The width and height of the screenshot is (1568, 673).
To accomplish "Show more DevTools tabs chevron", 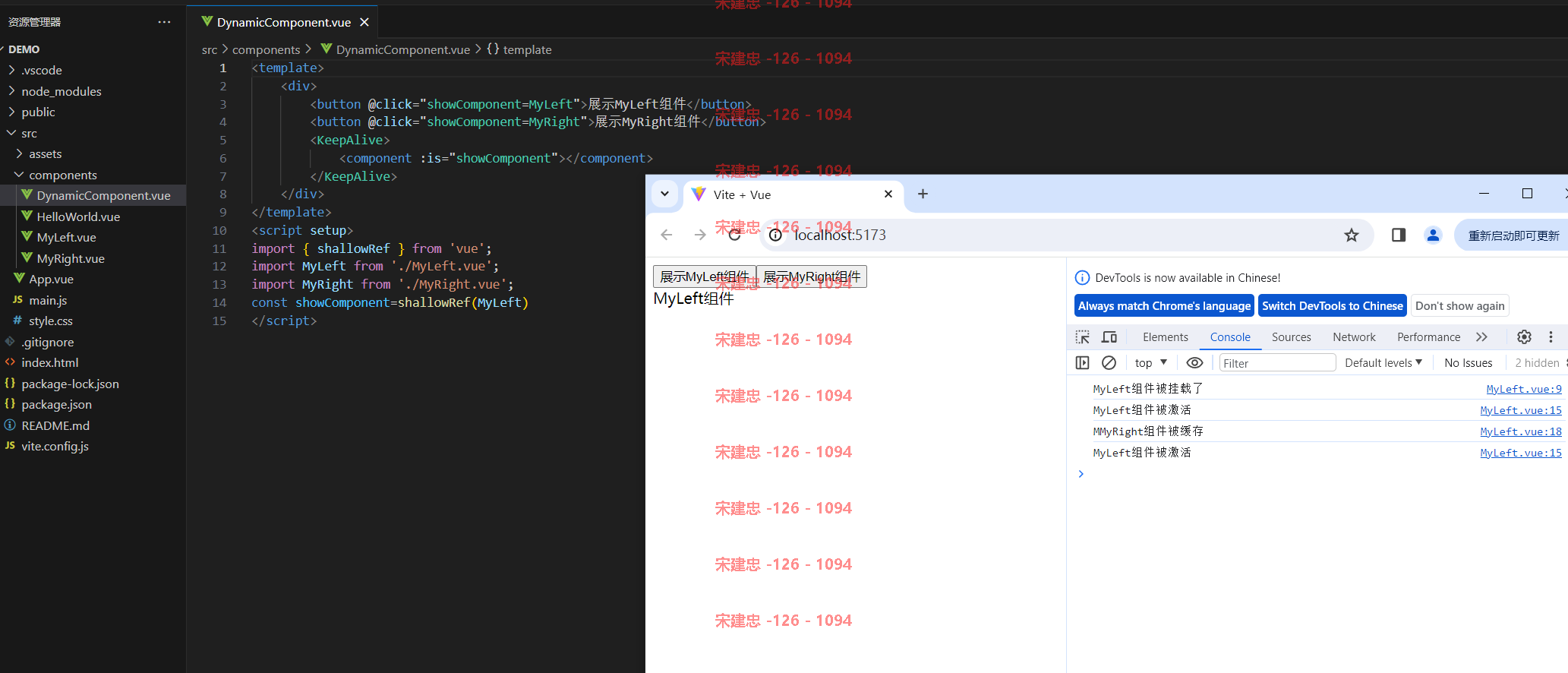I will click(1481, 337).
